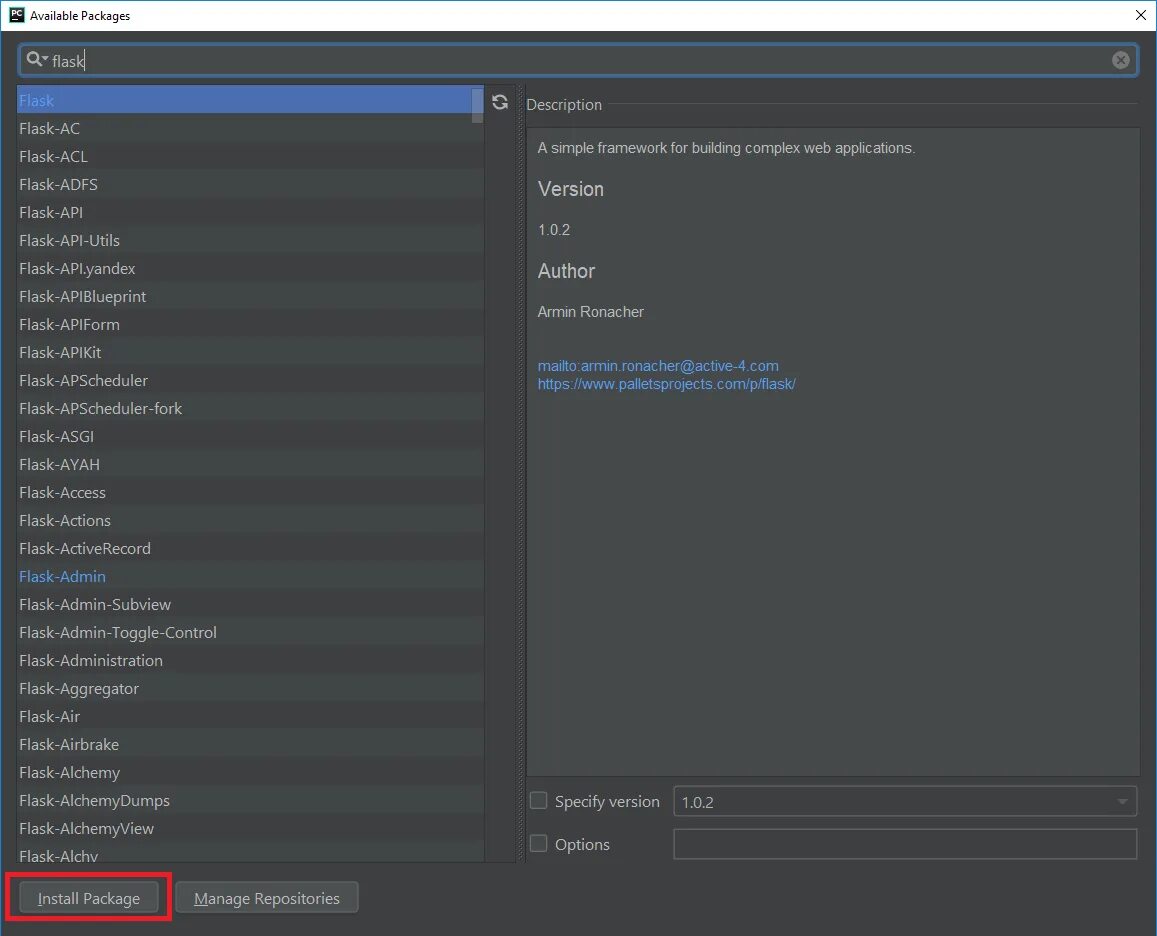Select the Flask-Access package

point(249,493)
